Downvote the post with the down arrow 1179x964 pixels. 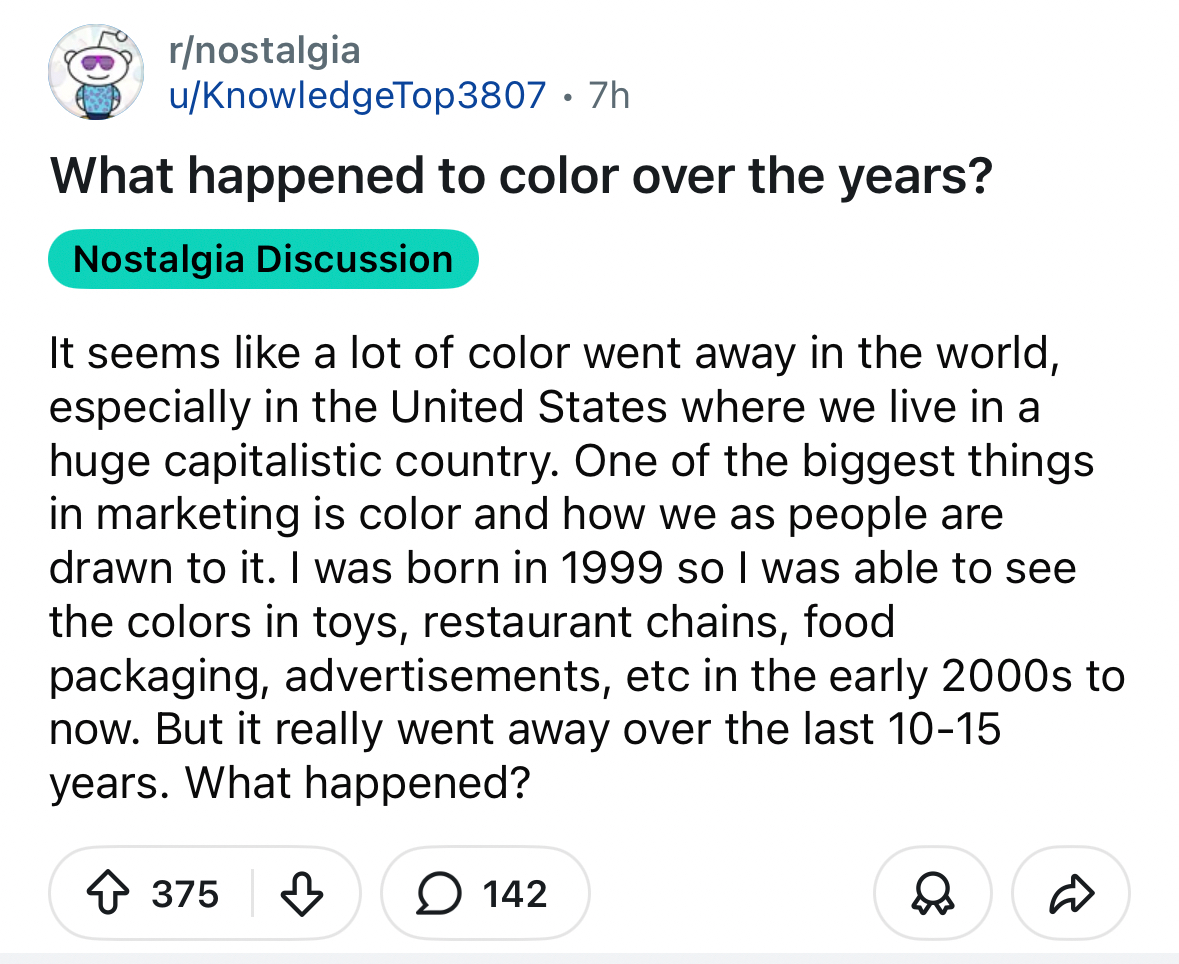303,893
